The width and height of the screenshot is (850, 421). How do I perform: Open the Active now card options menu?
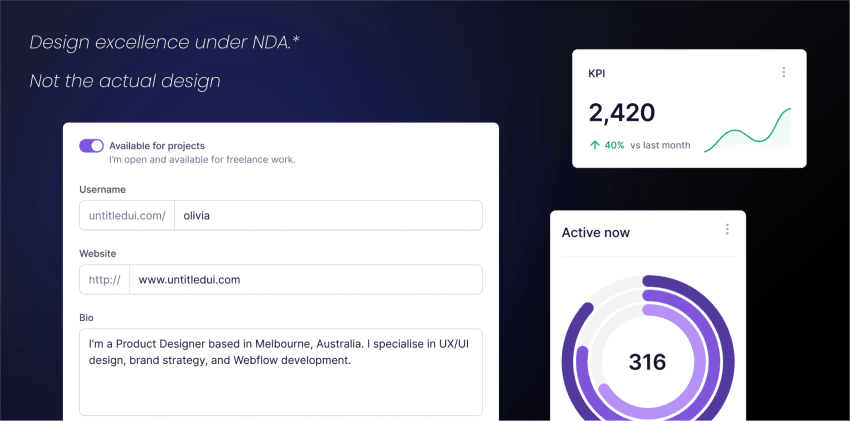click(727, 230)
